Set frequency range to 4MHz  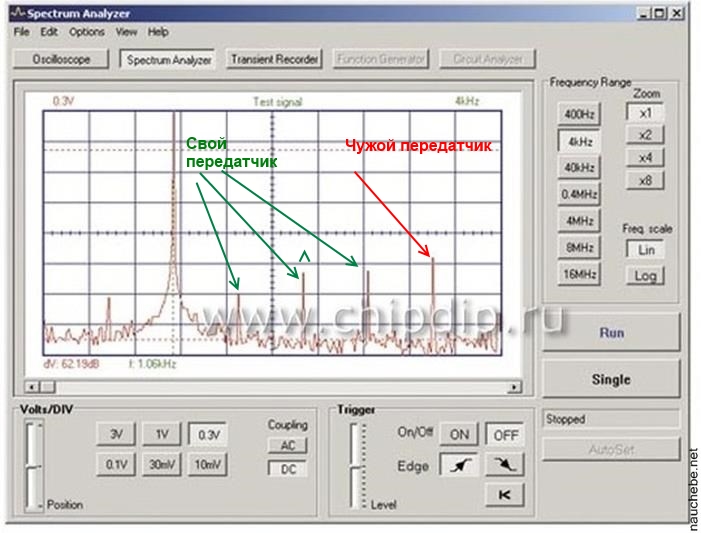[x=579, y=220]
